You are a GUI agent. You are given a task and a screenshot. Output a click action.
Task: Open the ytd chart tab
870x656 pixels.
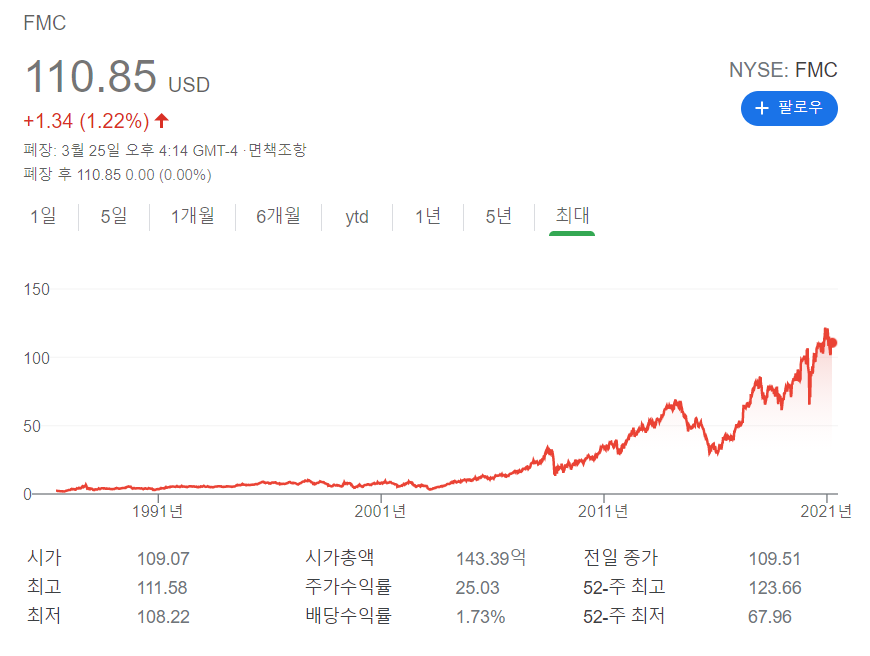pyautogui.click(x=357, y=217)
